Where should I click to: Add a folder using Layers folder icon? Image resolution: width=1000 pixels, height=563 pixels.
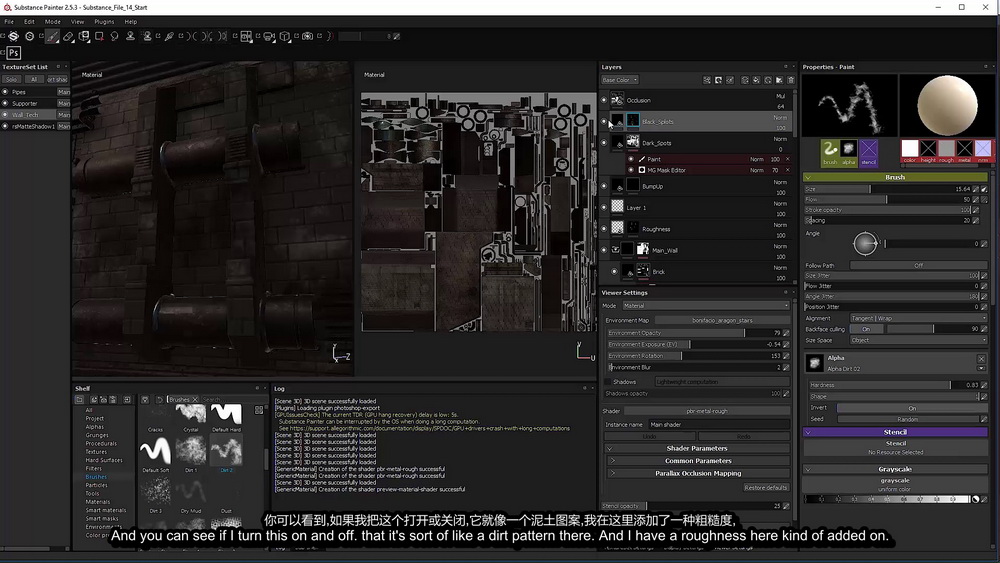coord(779,80)
